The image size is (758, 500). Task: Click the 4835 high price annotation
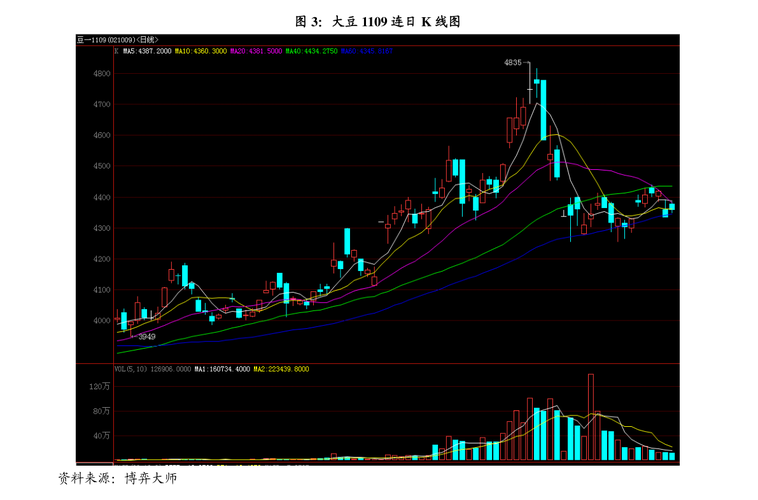coord(512,62)
